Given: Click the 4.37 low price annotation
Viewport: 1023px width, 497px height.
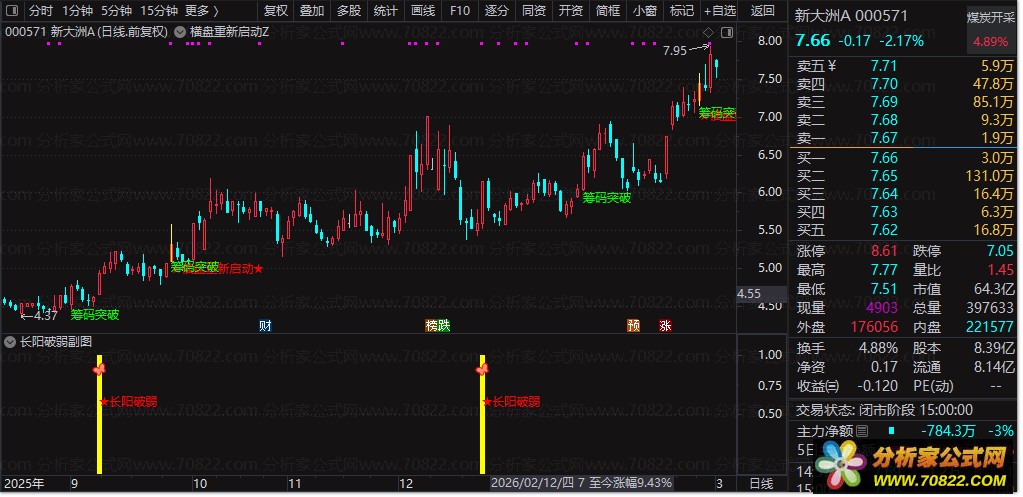Looking at the screenshot, I should coord(46,316).
